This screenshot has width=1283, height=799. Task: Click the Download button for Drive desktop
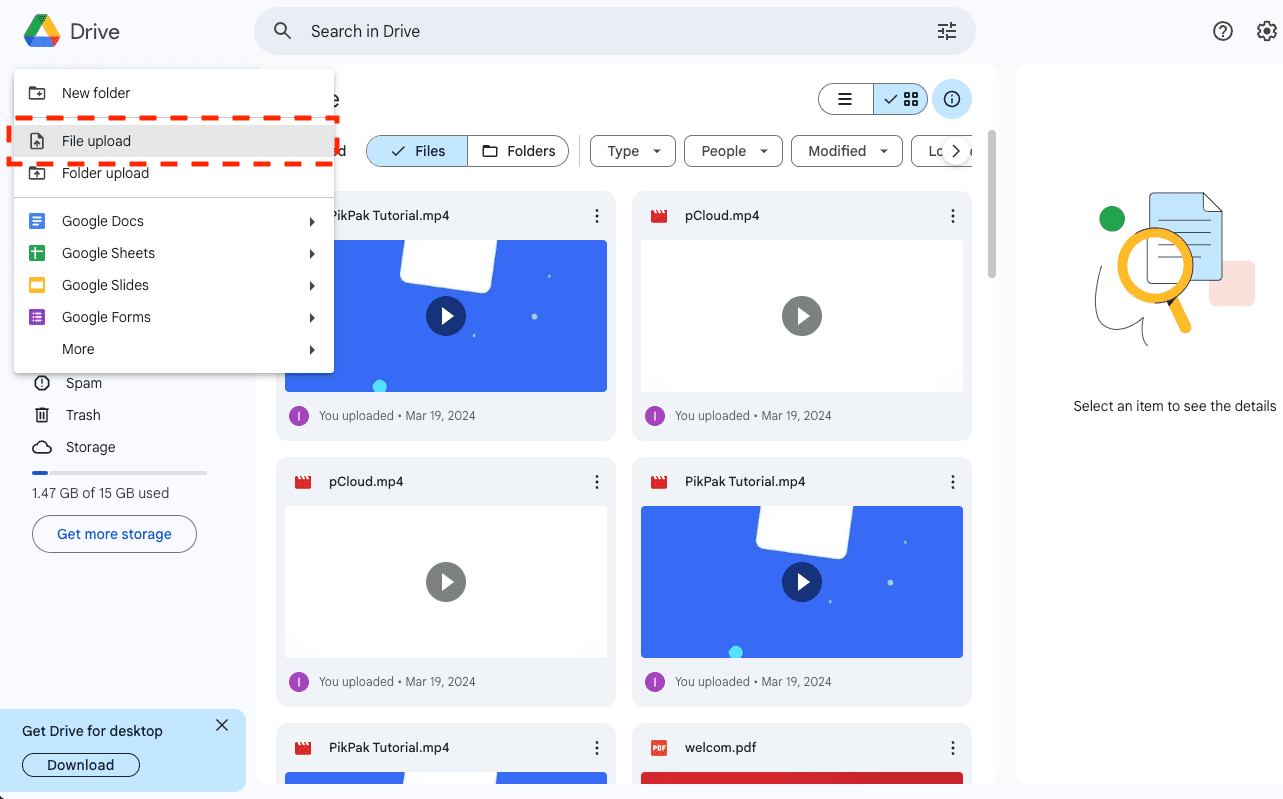[x=81, y=765]
